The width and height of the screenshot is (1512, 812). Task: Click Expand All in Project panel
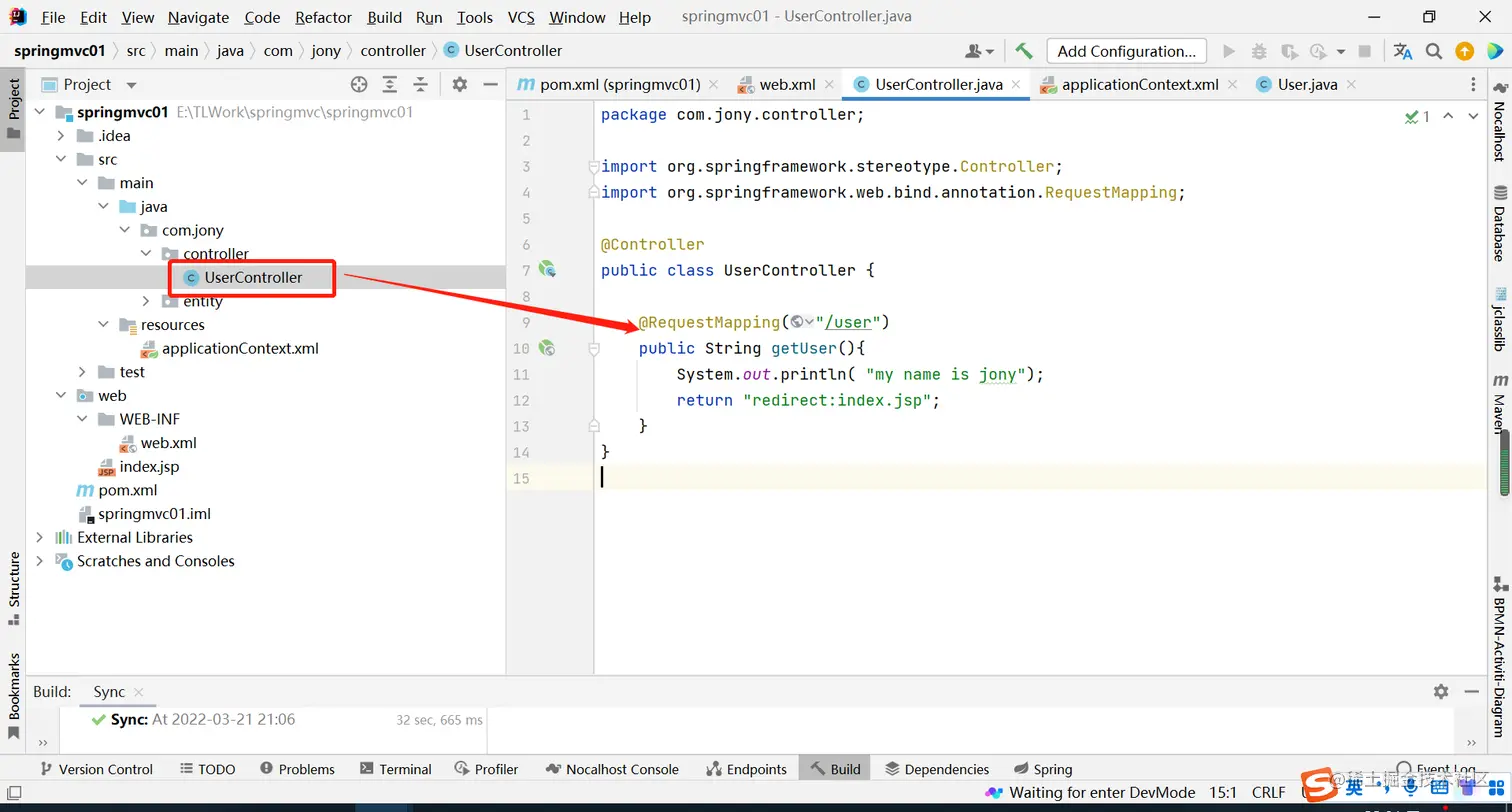[390, 84]
